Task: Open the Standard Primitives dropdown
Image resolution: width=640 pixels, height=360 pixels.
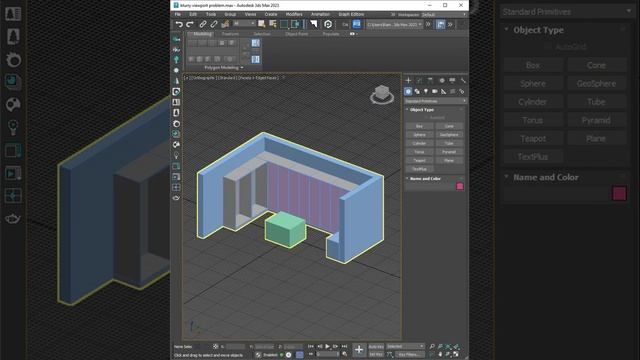Action: coord(436,101)
